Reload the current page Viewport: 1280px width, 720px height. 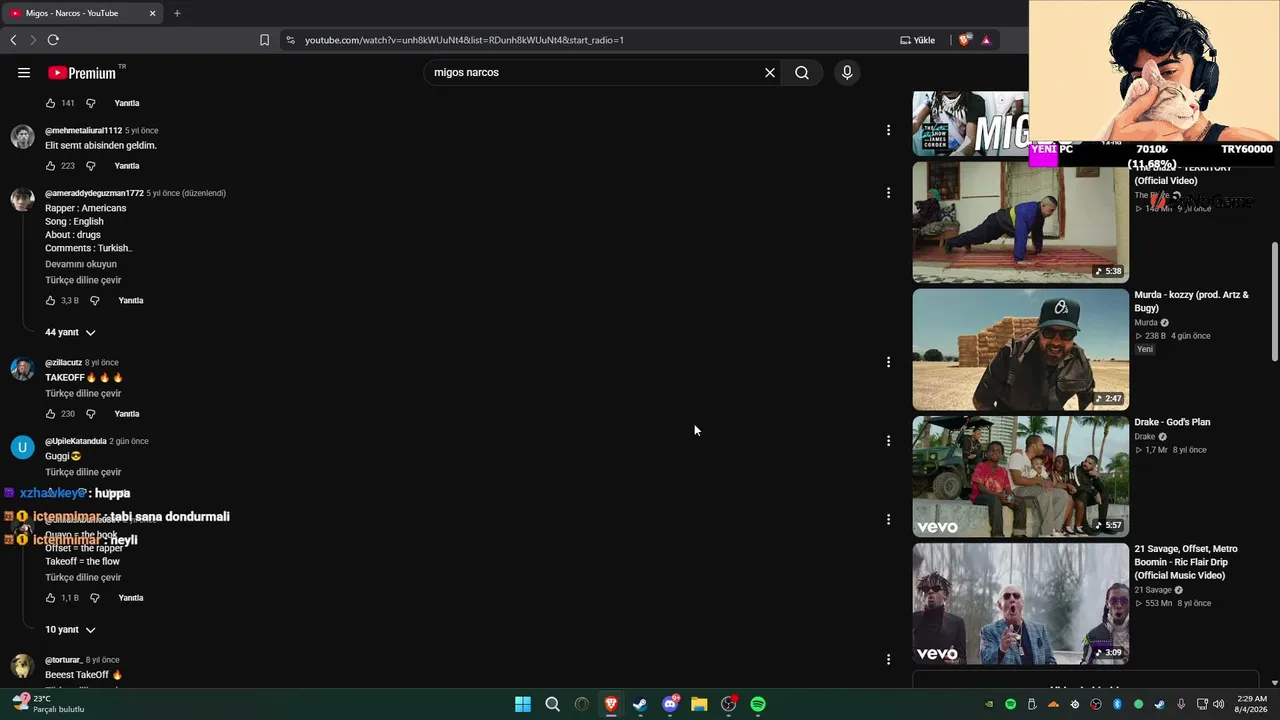[x=53, y=40]
